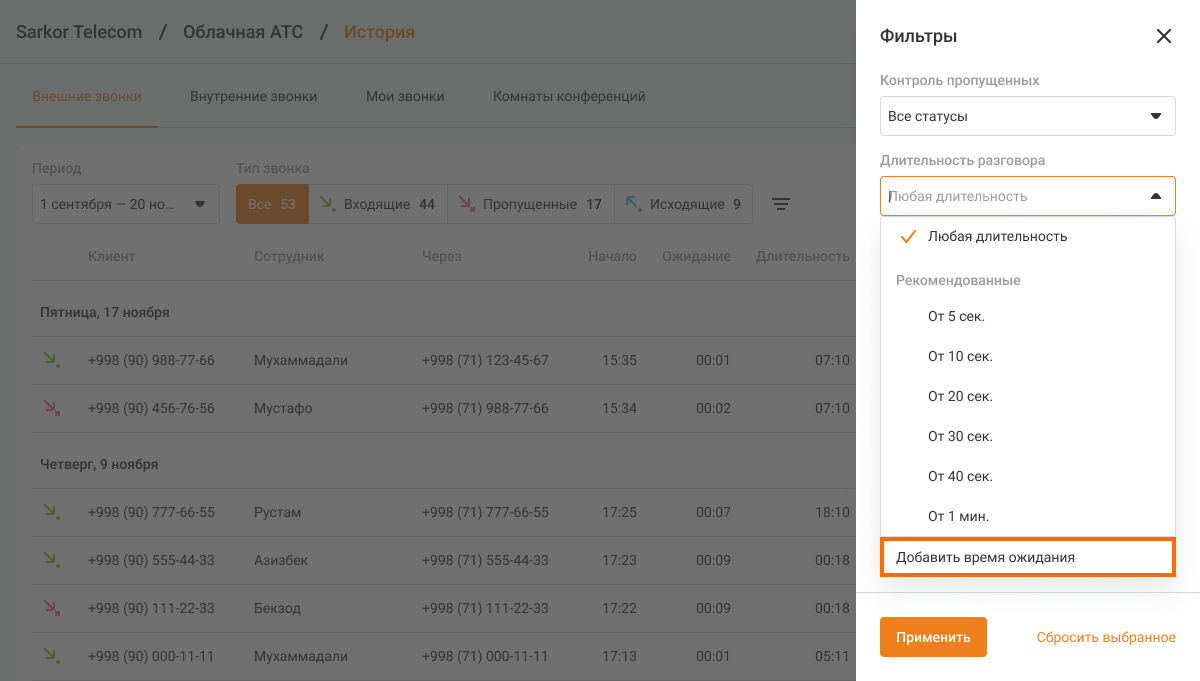Click Сбросить выбранное link
Image resolution: width=1200 pixels, height=681 pixels.
1105,637
